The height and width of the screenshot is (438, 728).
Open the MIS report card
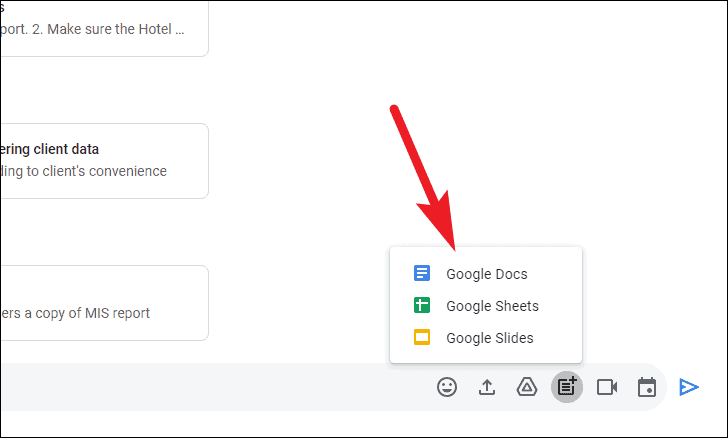[104, 303]
